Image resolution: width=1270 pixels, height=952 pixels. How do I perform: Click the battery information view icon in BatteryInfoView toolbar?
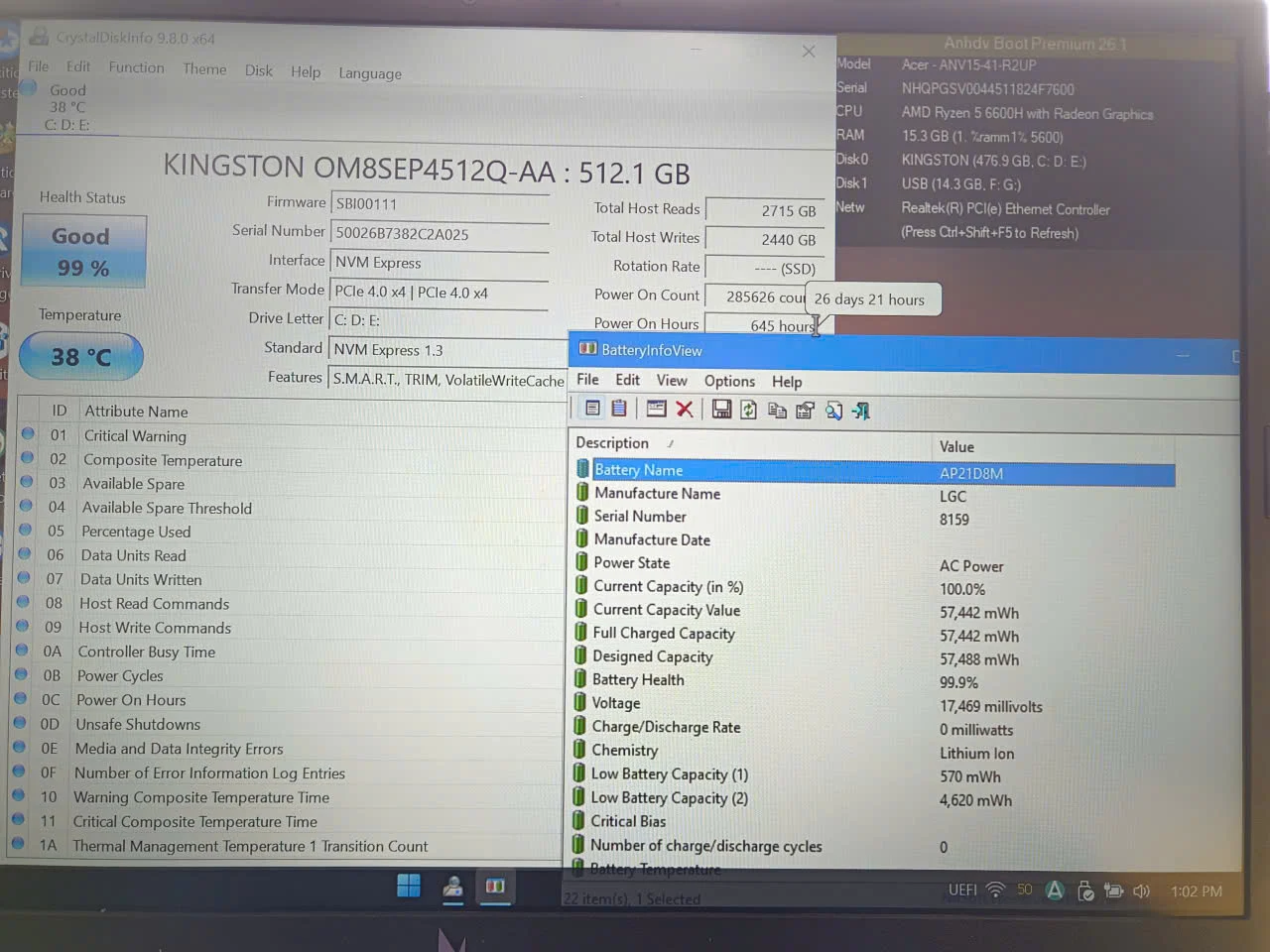[592, 409]
